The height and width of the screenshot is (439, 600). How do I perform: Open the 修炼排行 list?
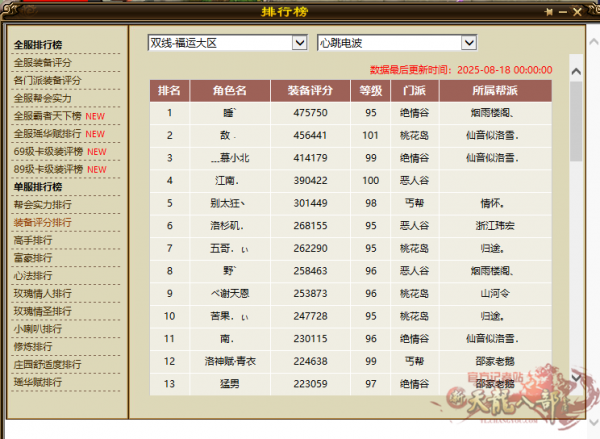[x=33, y=347]
